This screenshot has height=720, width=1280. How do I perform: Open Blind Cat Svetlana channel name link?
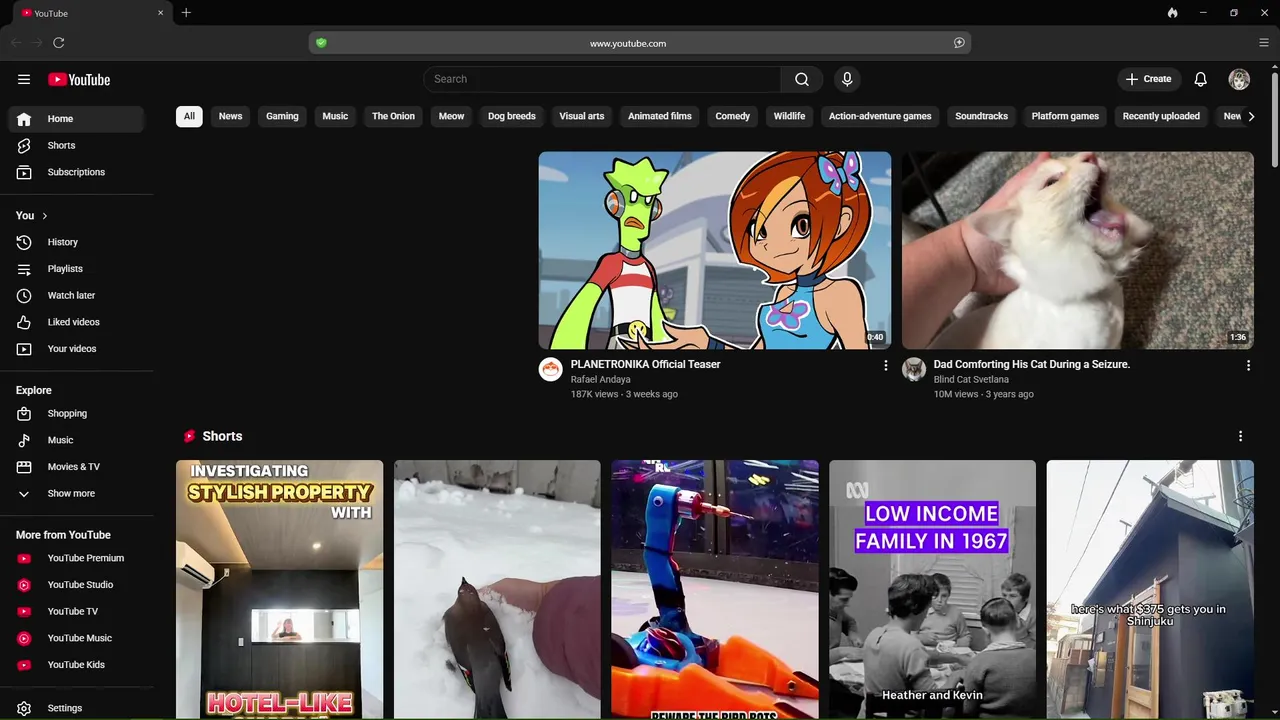click(x=971, y=380)
